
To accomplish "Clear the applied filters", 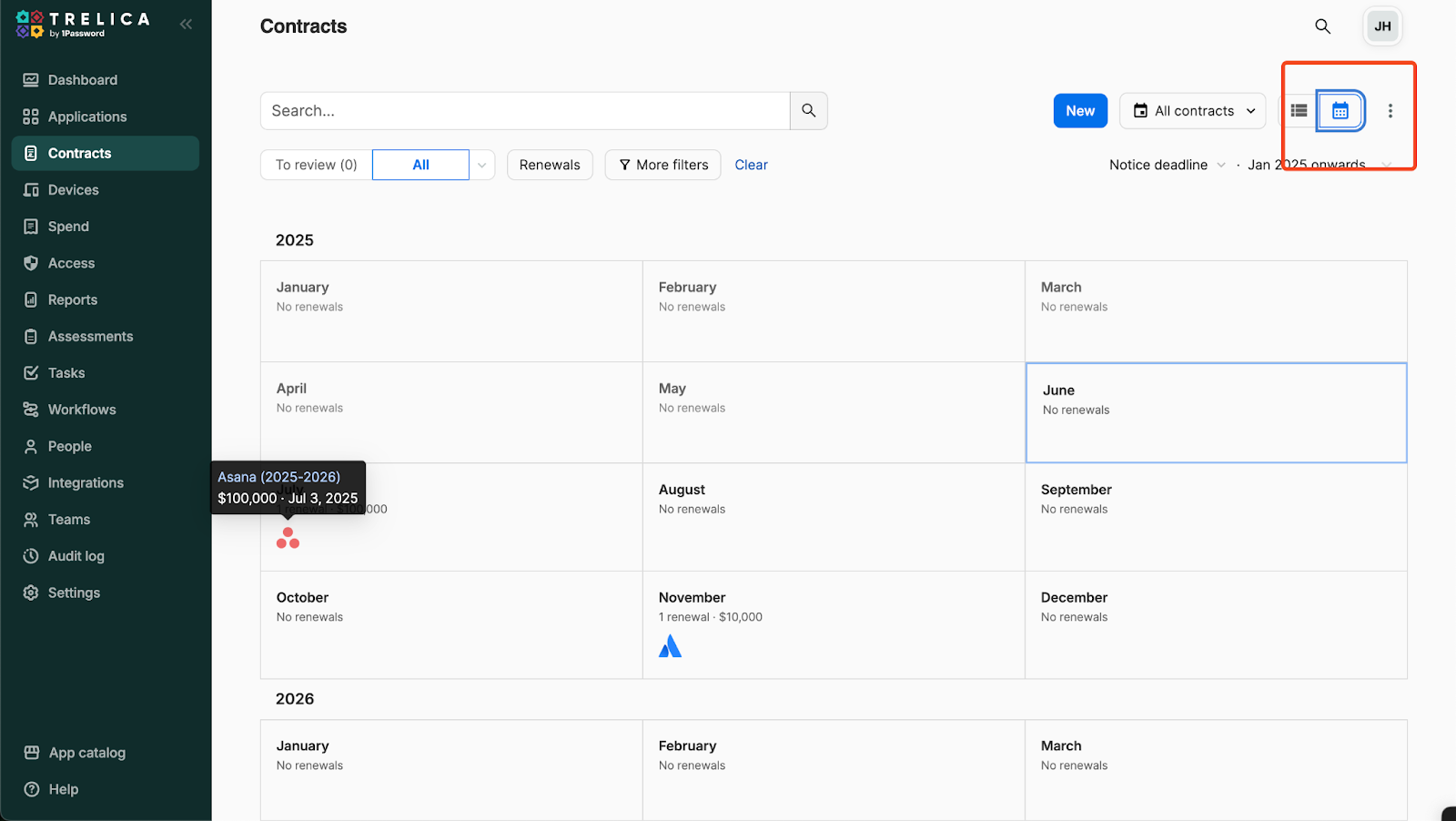I will [x=751, y=165].
